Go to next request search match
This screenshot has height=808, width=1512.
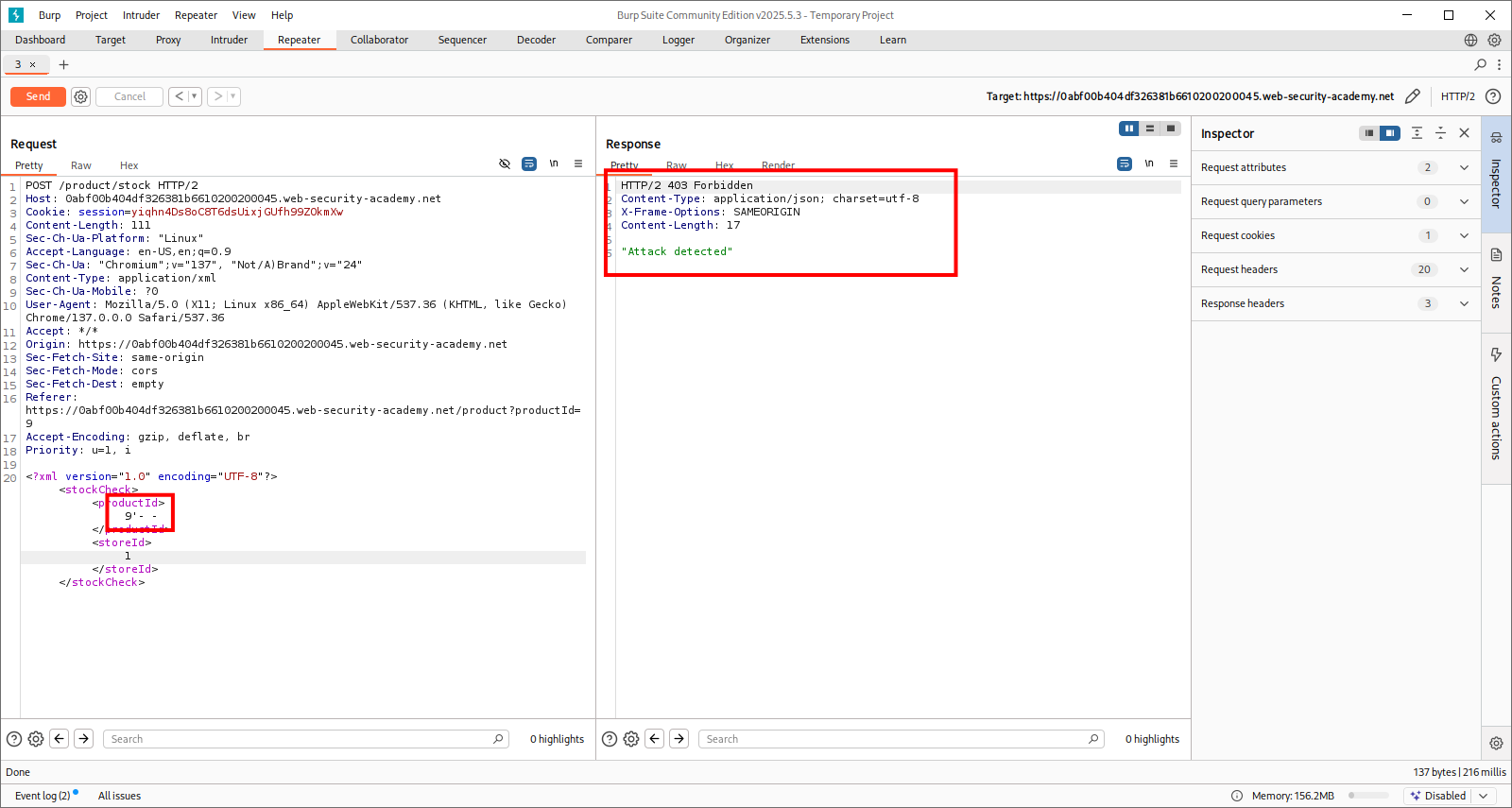[x=84, y=739]
